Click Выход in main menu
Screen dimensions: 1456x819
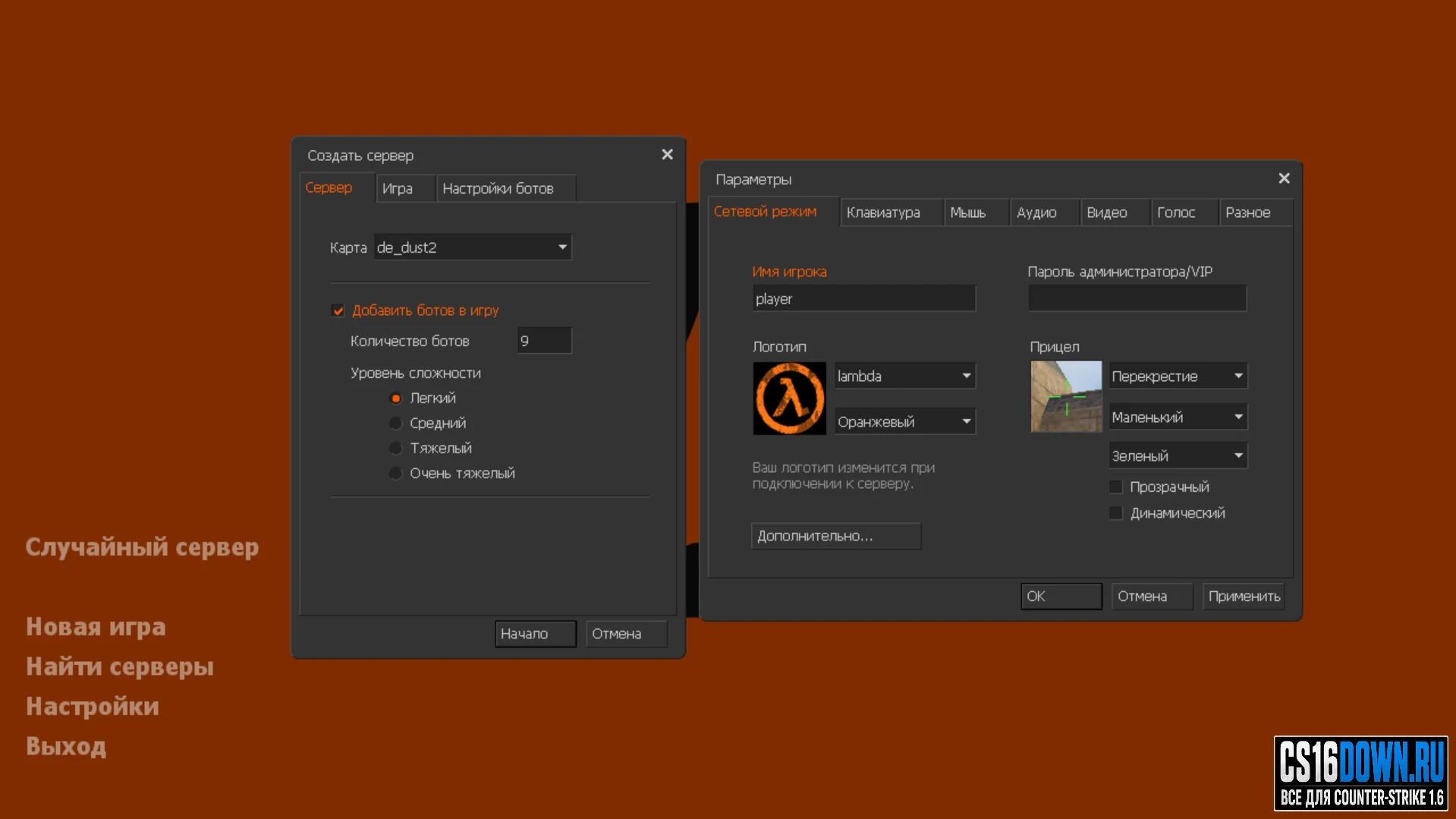66,747
